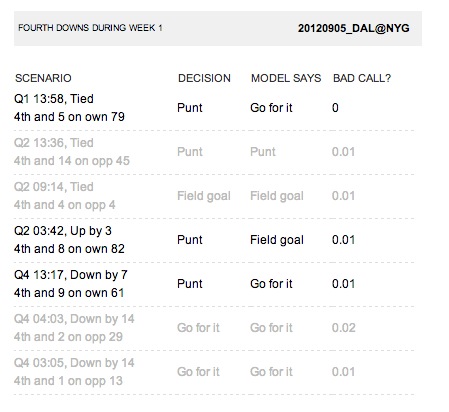Click the SCENARIO column header
This screenshot has width=449, height=412.
point(43,78)
